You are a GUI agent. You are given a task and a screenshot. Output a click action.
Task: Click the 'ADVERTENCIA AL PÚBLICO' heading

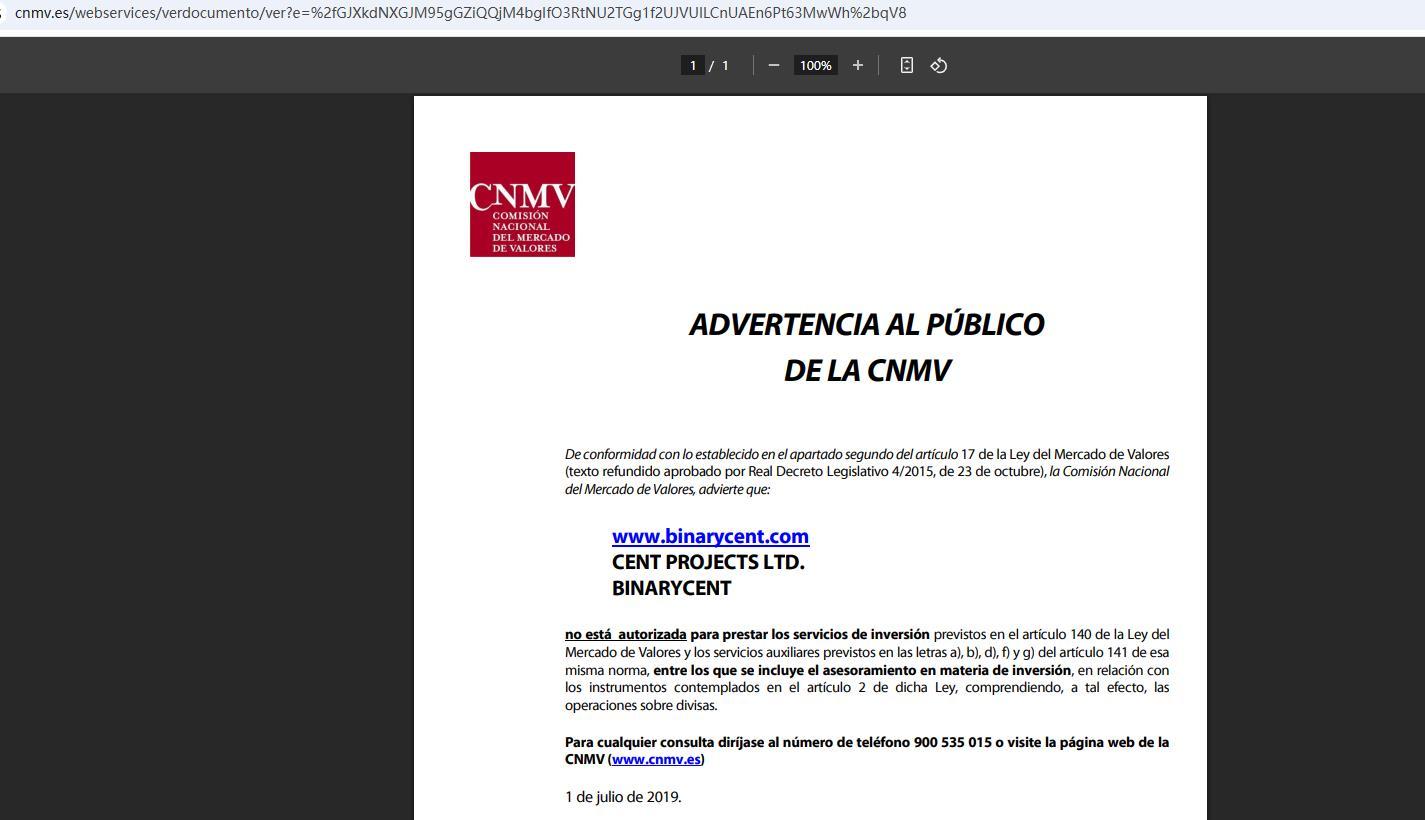(x=866, y=325)
